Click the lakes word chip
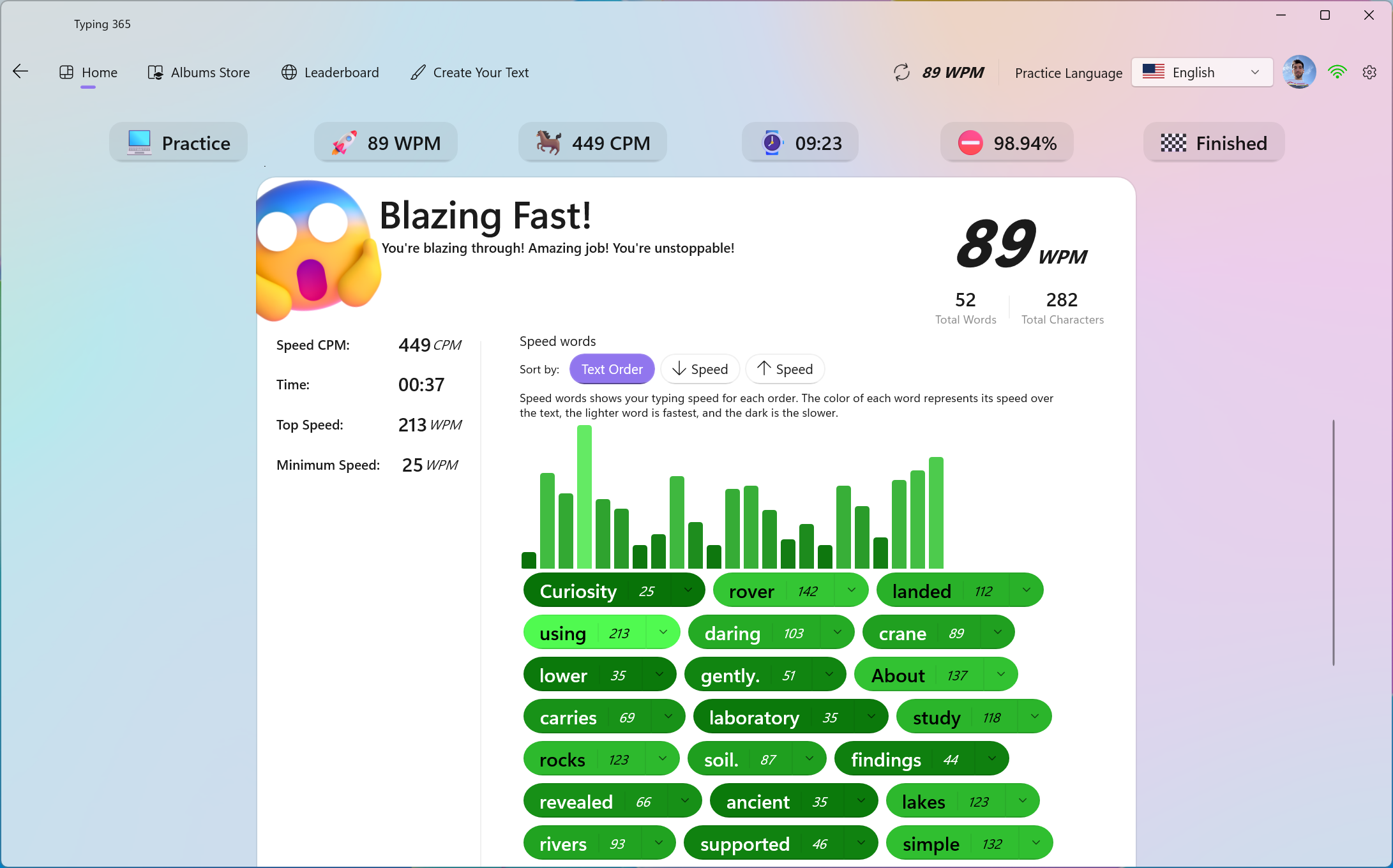 tap(963, 801)
